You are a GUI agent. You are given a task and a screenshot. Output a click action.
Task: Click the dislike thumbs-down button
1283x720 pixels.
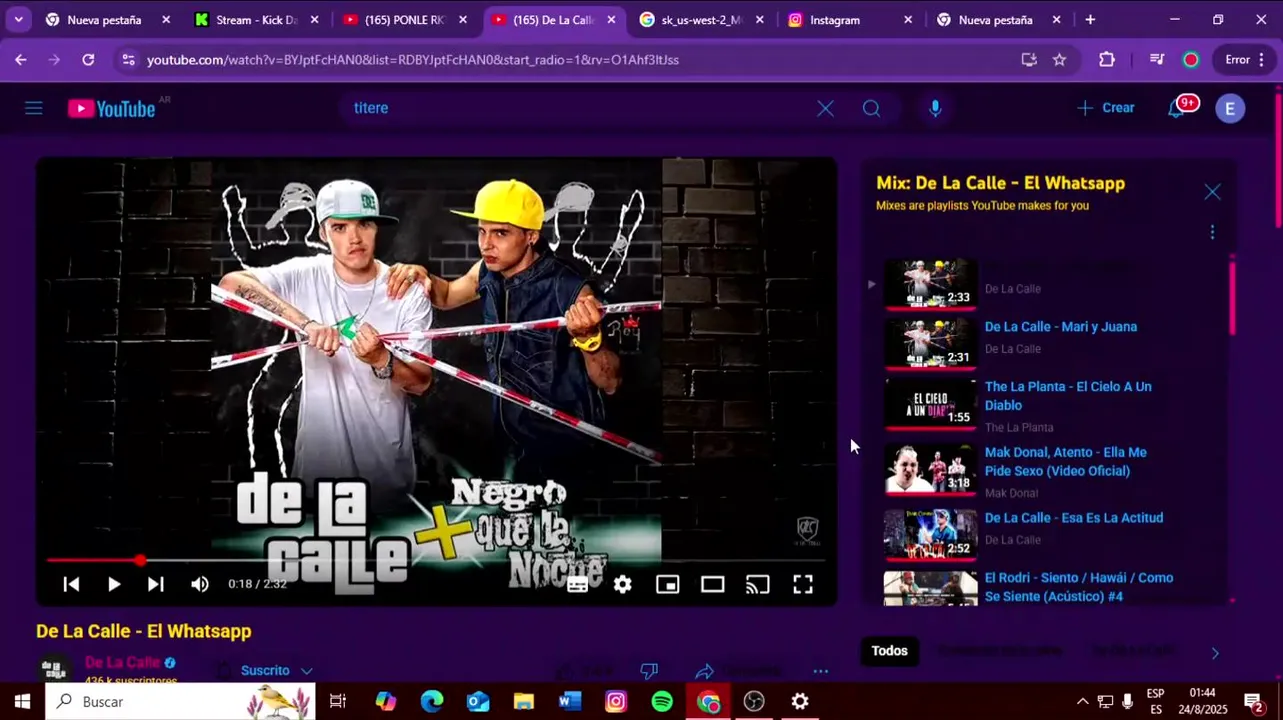click(x=649, y=671)
